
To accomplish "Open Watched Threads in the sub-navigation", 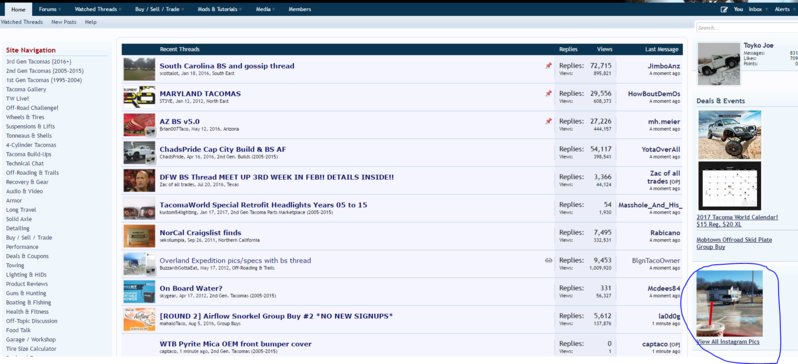I will (x=22, y=22).
